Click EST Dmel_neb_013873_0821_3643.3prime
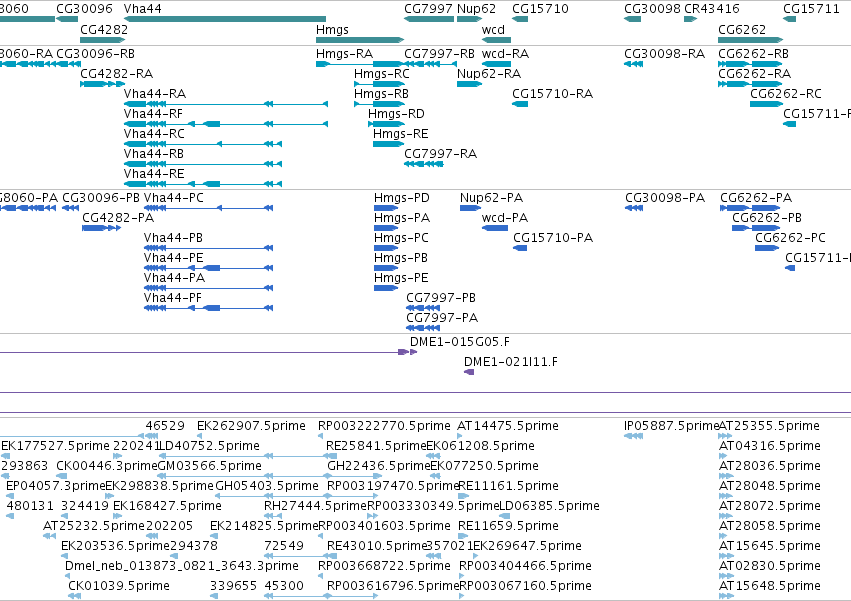 (x=182, y=566)
